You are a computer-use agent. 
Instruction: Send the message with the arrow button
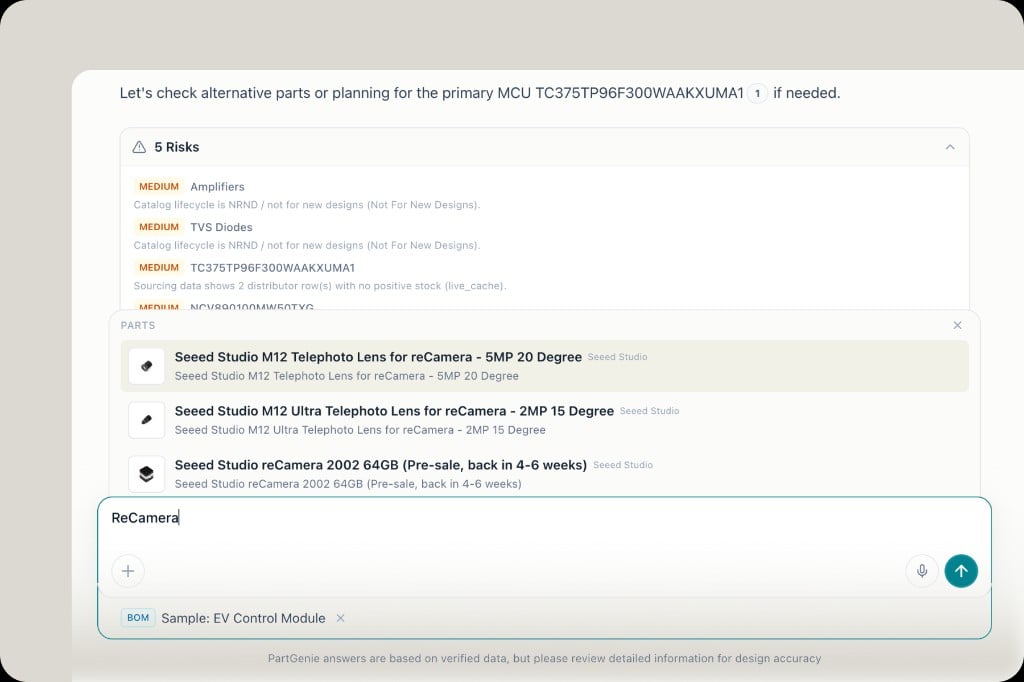(x=961, y=571)
